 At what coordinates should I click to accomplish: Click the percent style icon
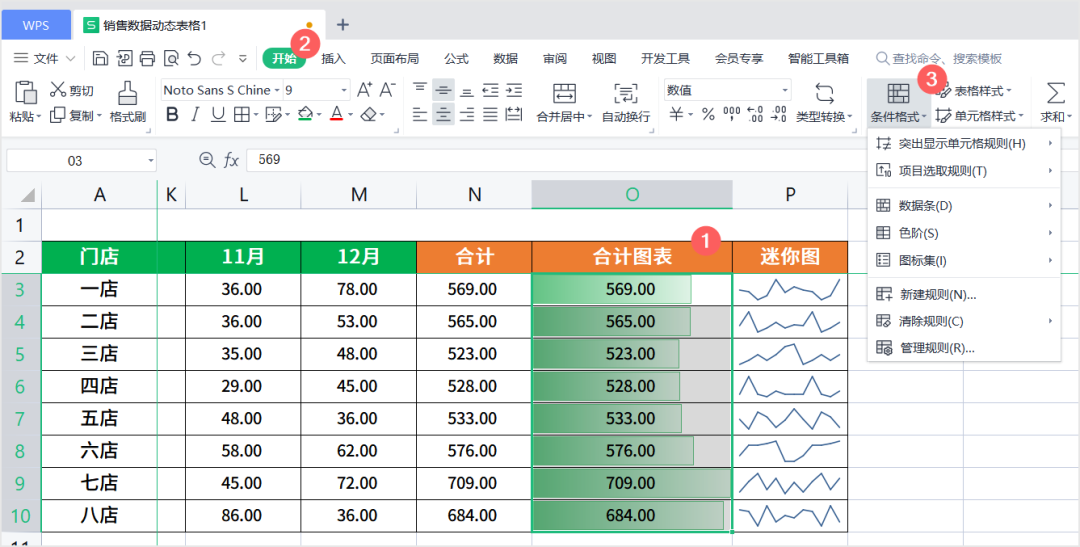click(708, 115)
